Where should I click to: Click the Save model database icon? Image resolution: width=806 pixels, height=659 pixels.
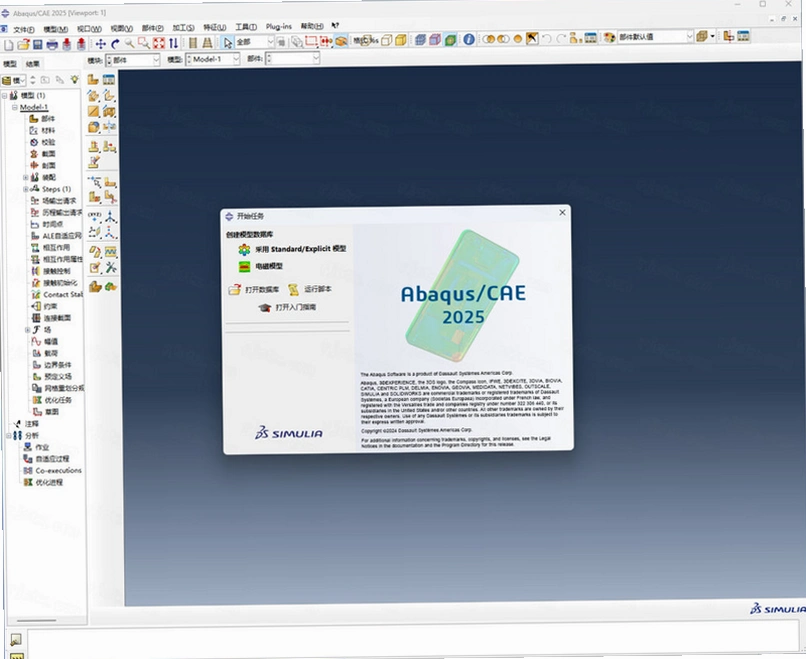(38, 45)
